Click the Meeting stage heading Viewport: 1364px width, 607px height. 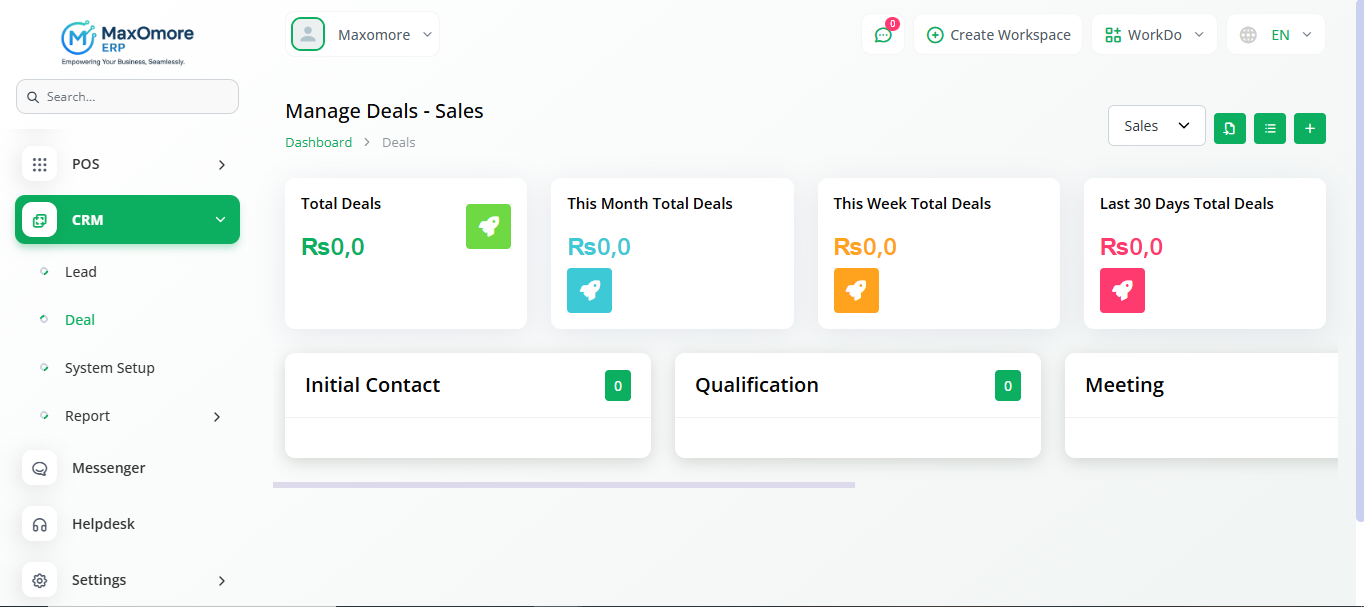pos(1125,385)
